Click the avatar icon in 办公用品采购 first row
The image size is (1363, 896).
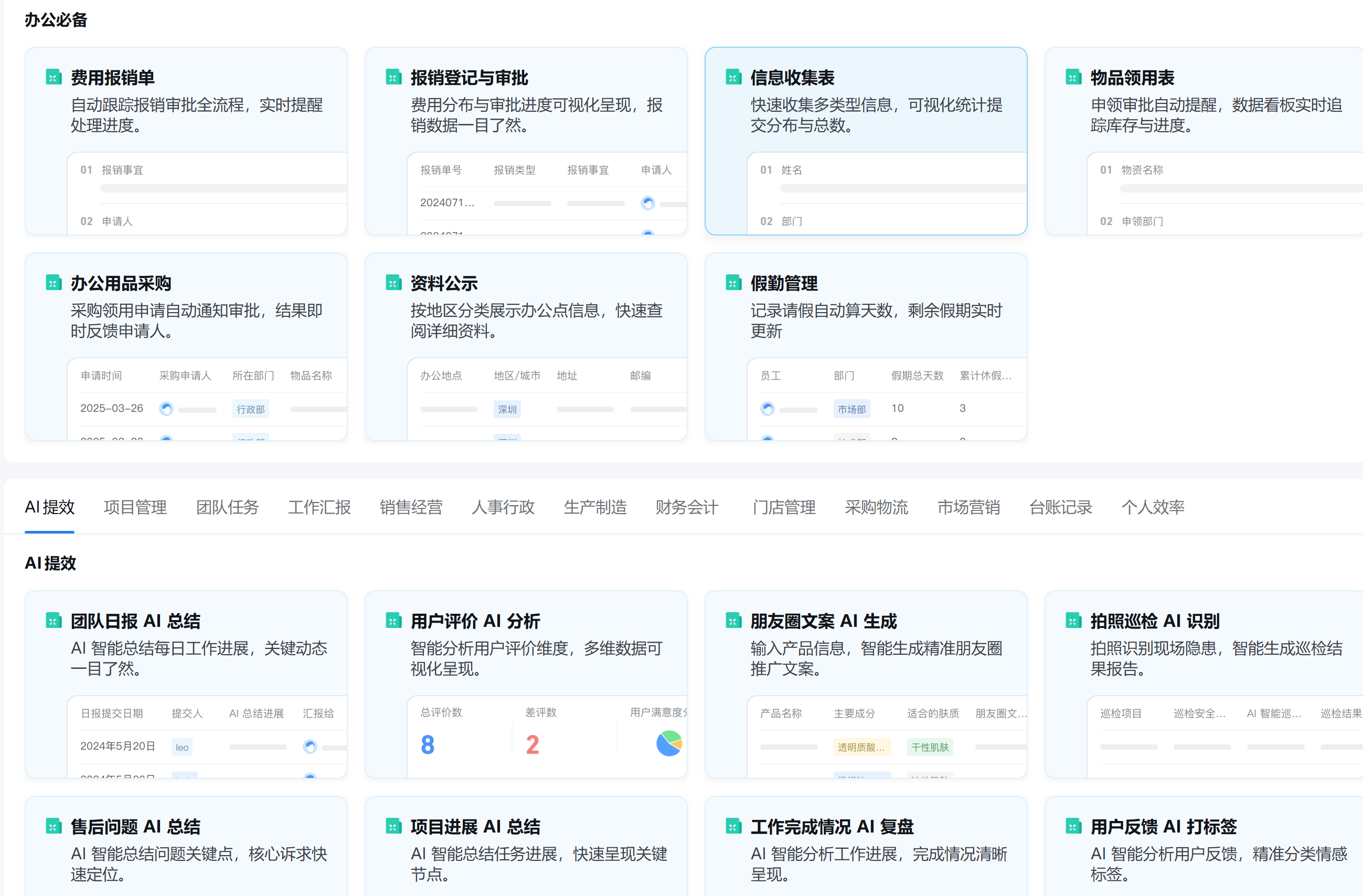[x=166, y=409]
